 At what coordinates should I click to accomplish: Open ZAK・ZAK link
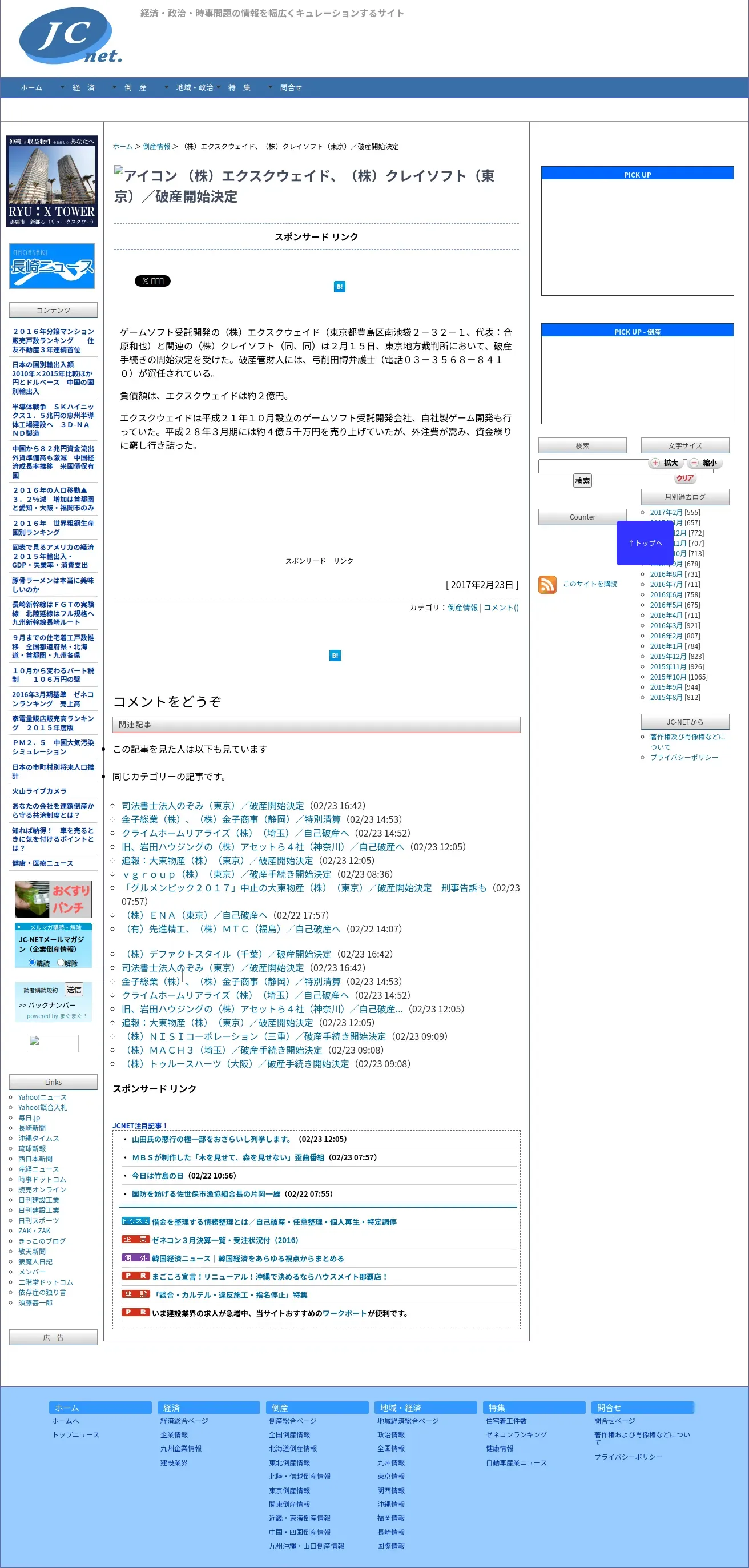click(34, 1231)
